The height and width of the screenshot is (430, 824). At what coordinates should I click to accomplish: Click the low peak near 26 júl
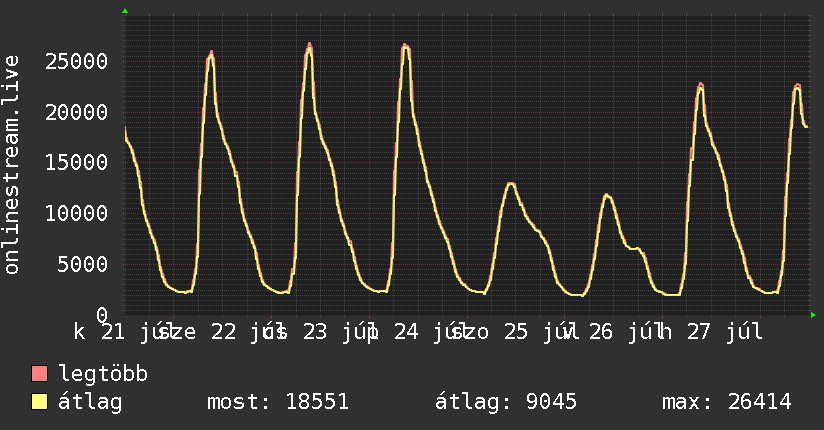pyautogui.click(x=607, y=196)
